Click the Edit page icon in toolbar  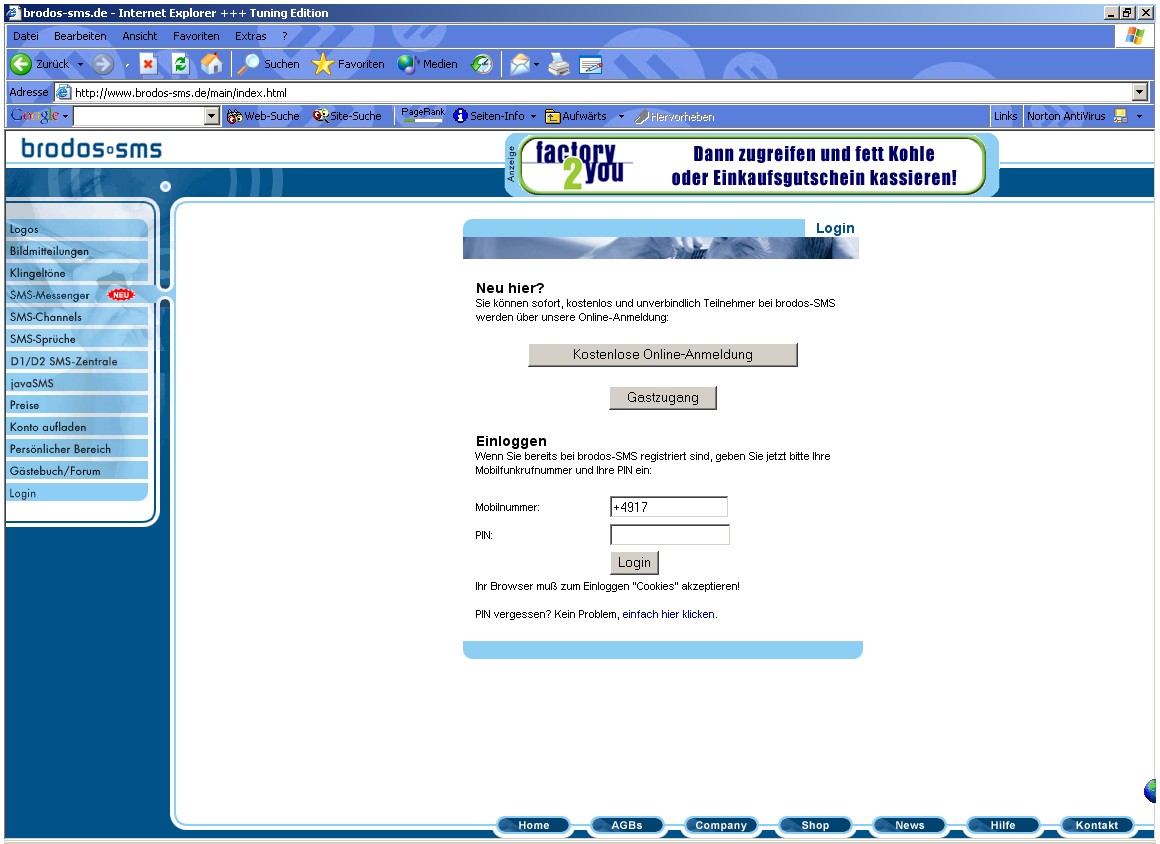tap(590, 65)
